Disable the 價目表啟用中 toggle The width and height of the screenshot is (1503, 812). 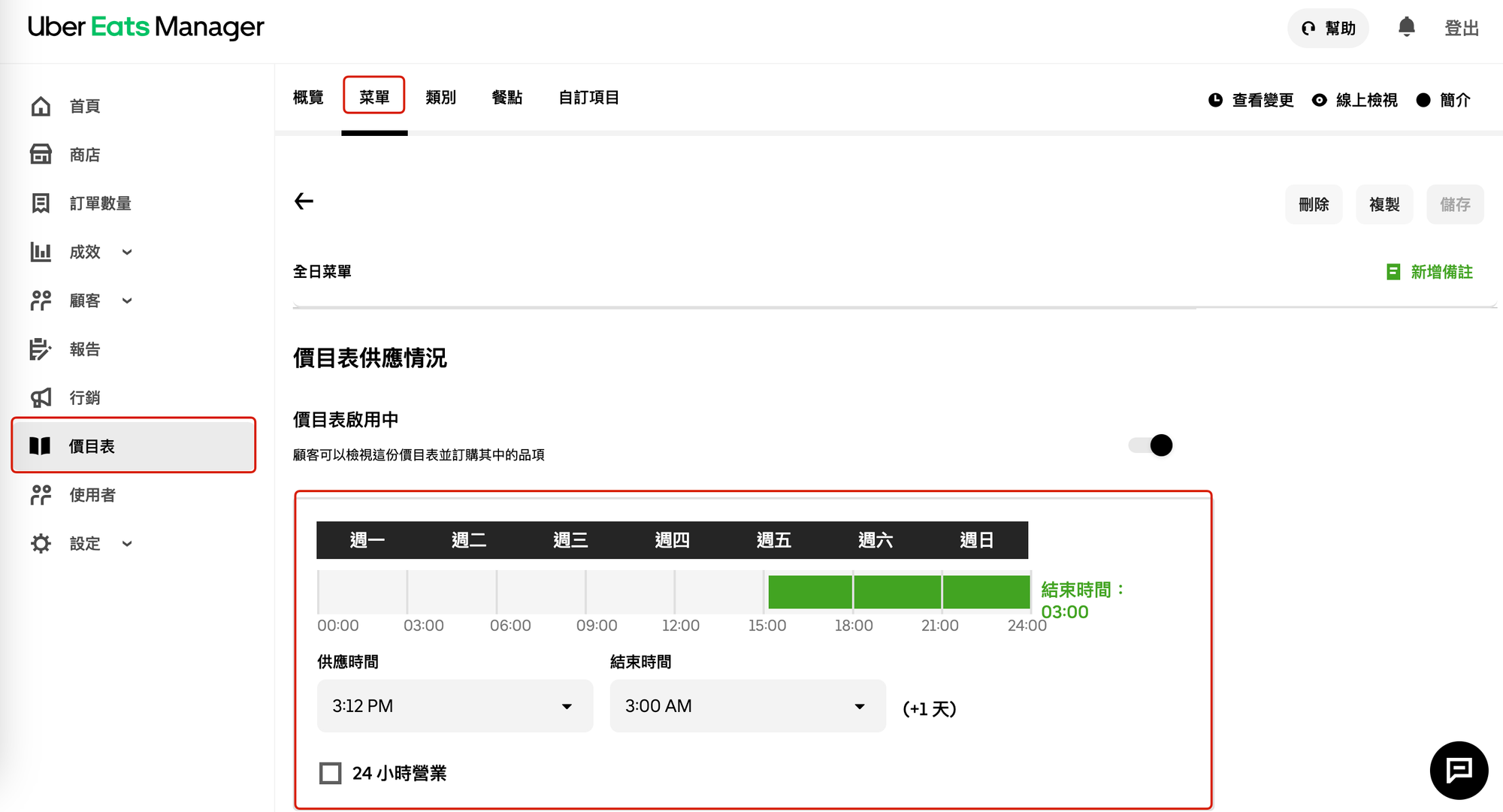(1150, 445)
